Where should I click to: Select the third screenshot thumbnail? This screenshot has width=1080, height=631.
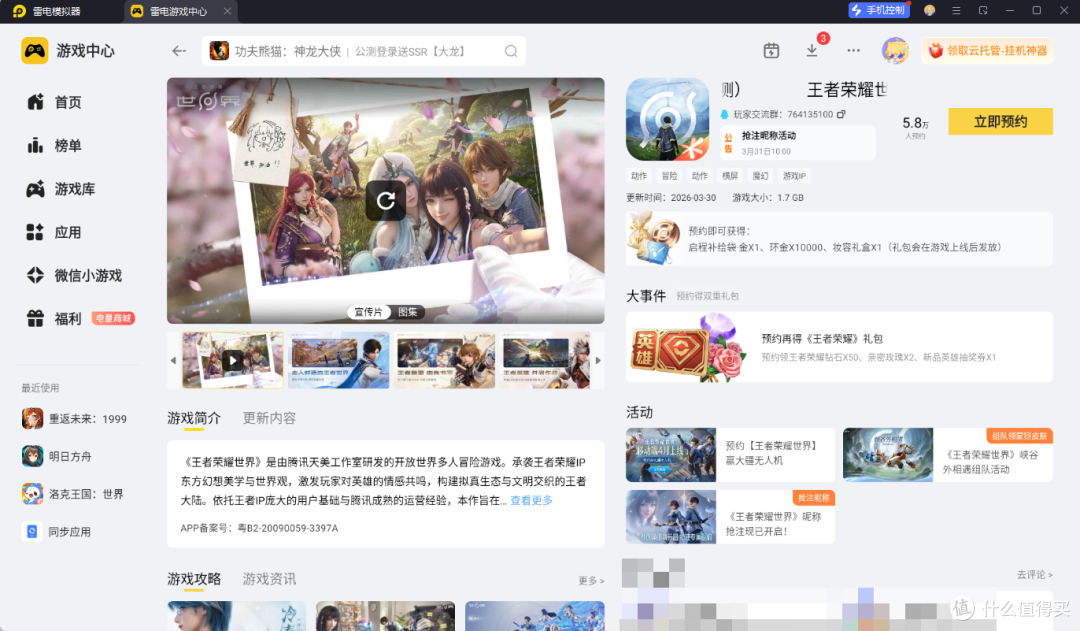[x=445, y=360]
